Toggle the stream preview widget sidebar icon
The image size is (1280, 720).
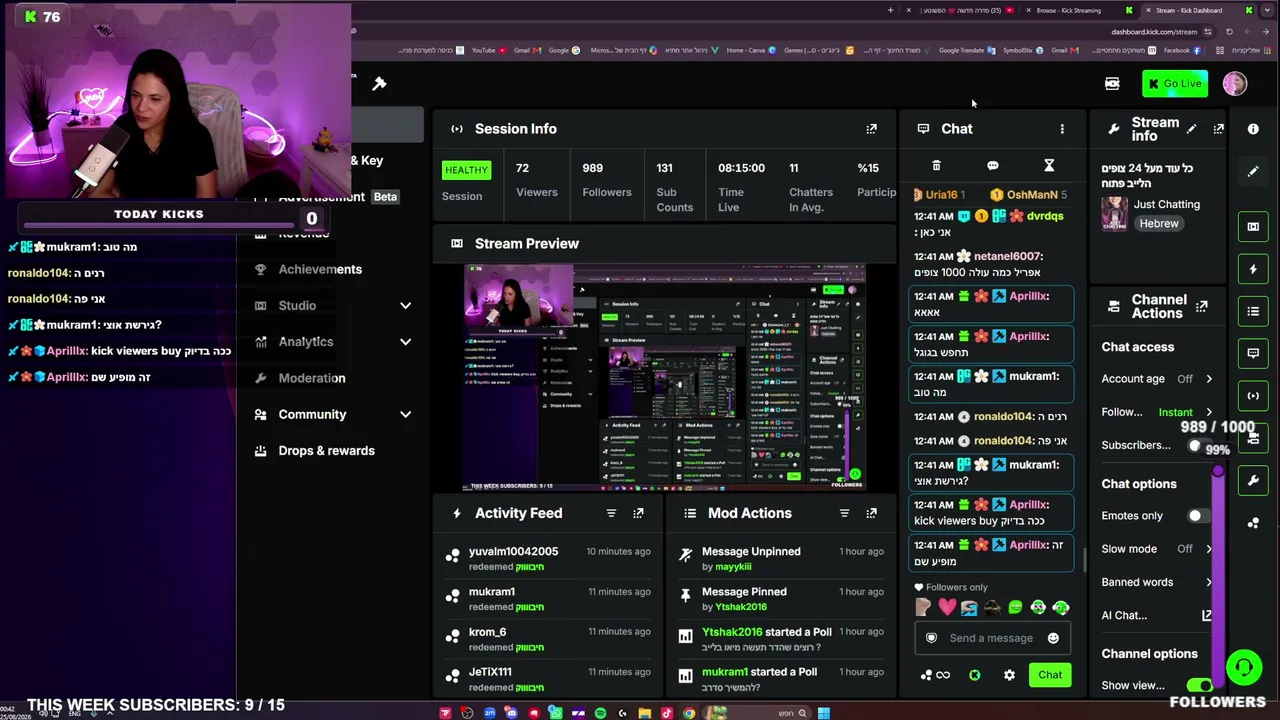(x=1253, y=227)
